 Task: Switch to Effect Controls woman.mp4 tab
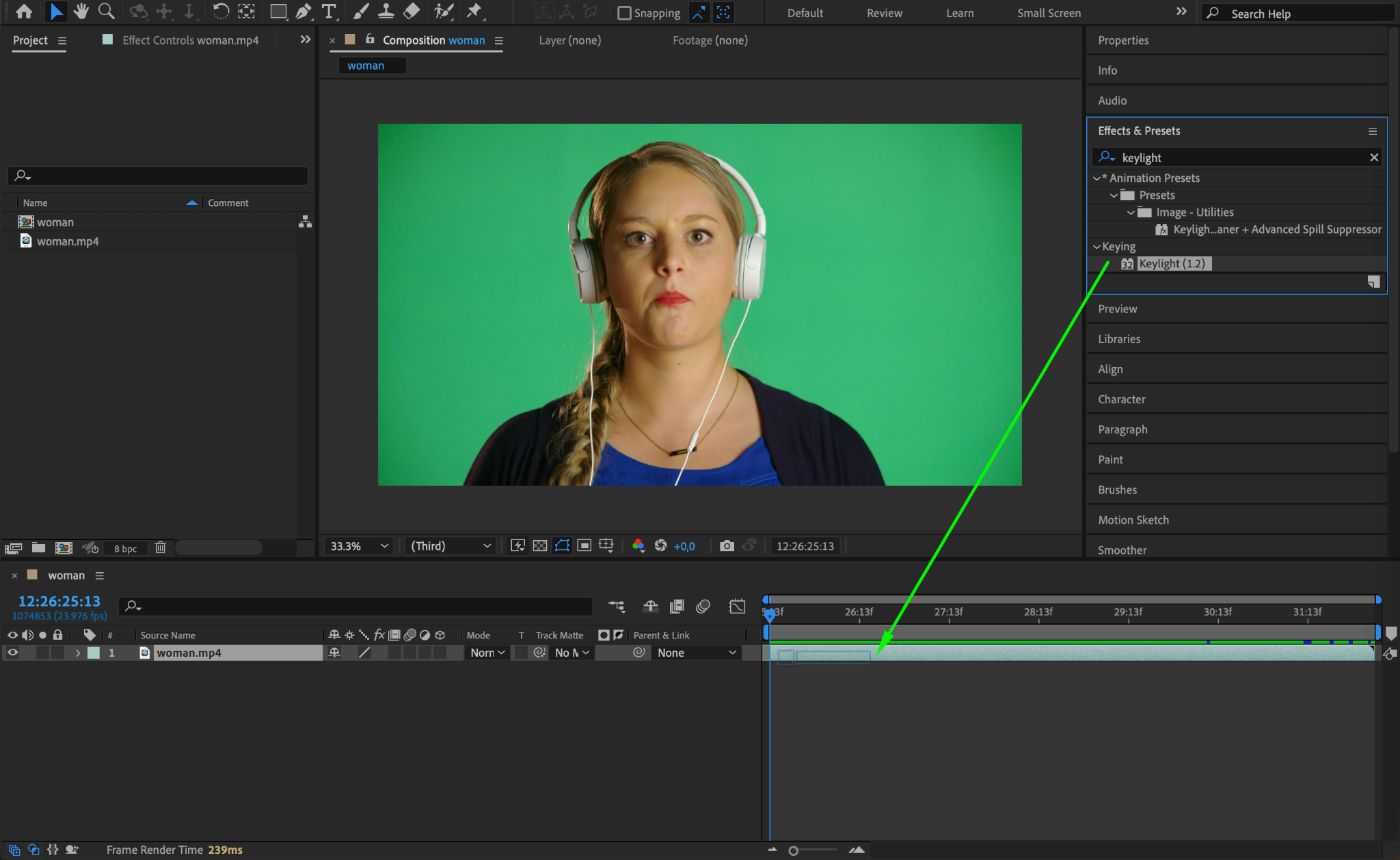point(190,40)
